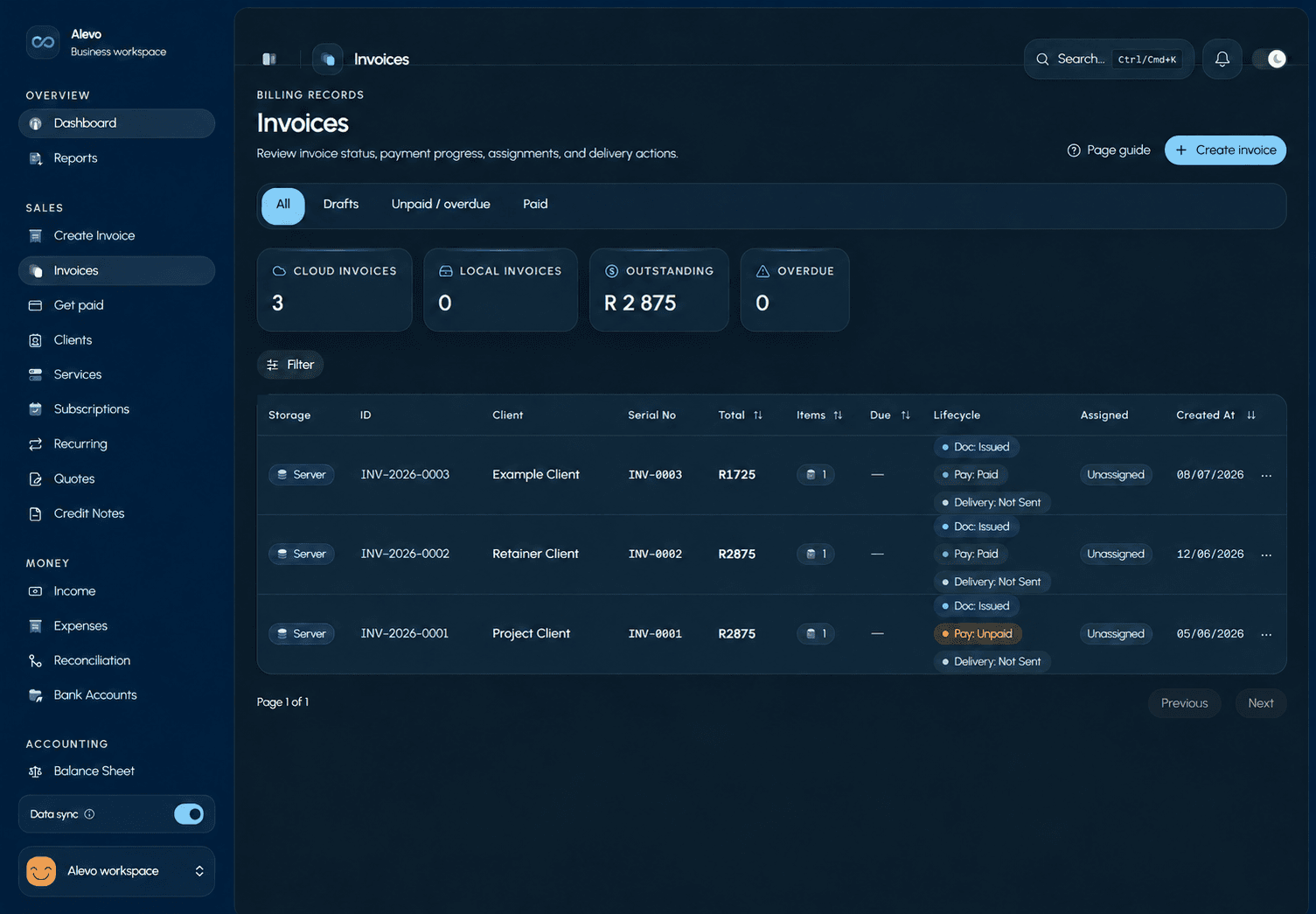Click the Bank Accounts icon in sidebar
Image resolution: width=1316 pixels, height=914 pixels.
(36, 695)
